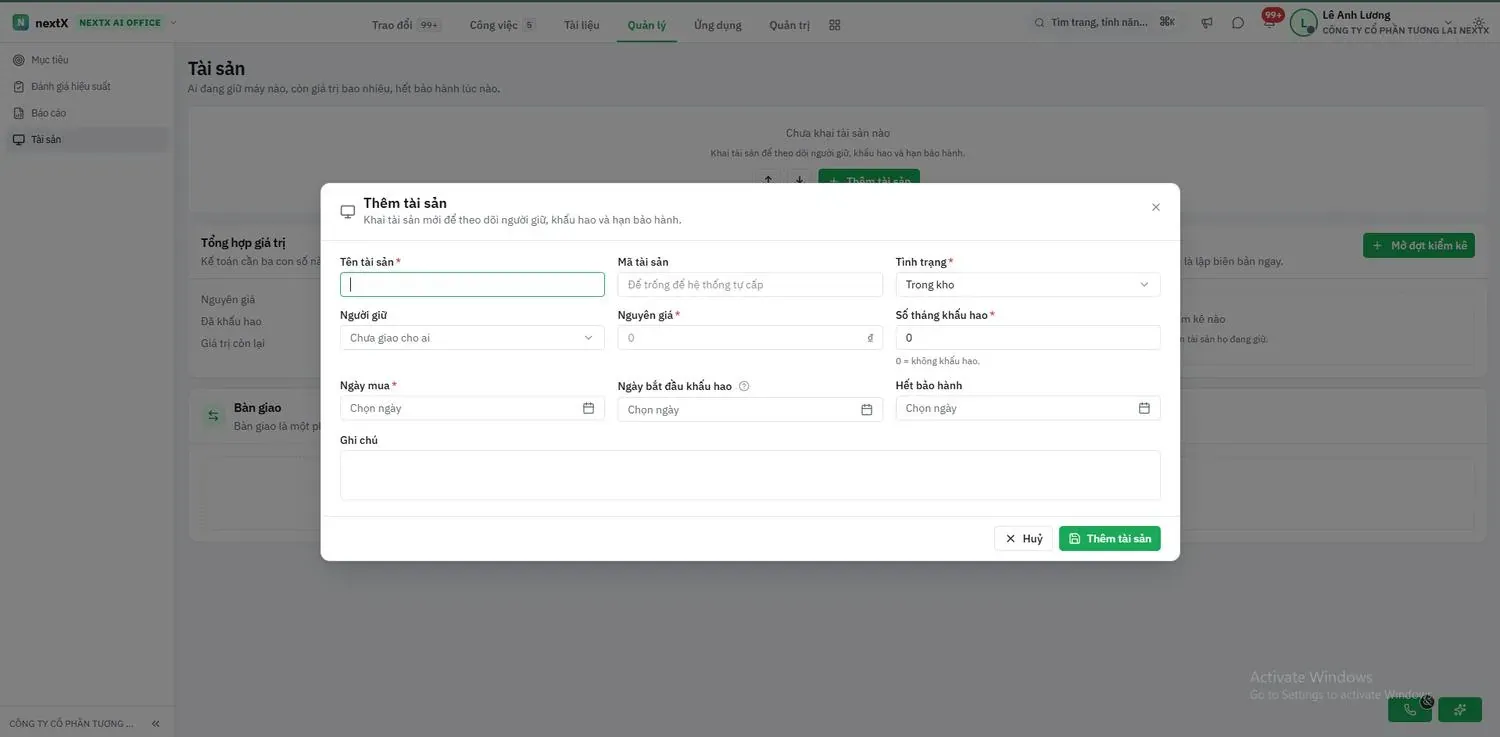Viewport: 1500px width, 737px height.
Task: Open the announcements megaphone icon
Action: point(1207,23)
